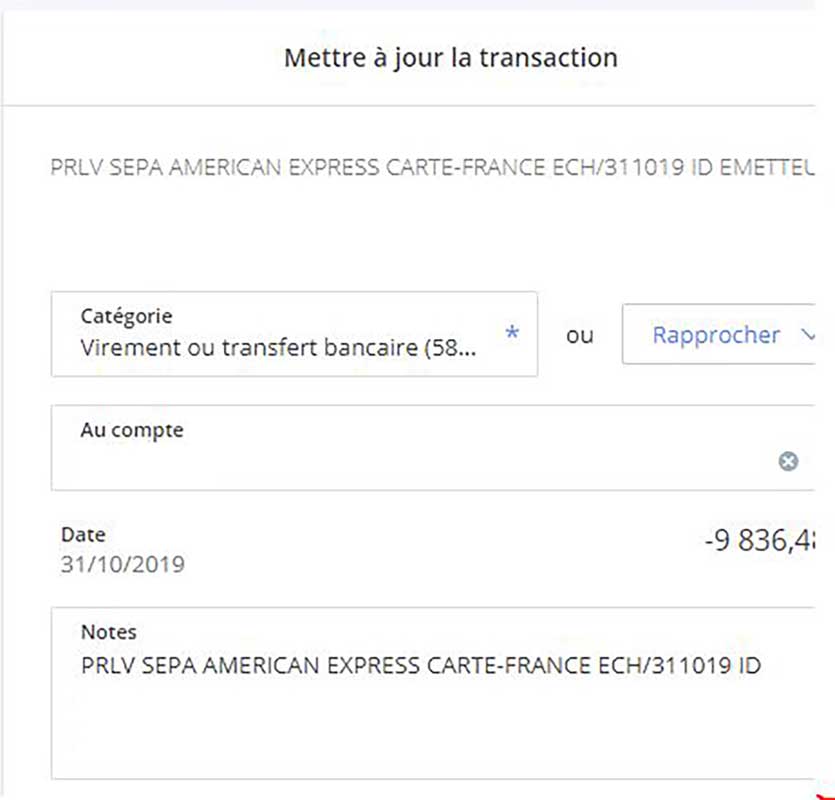The image size is (835, 800).
Task: Click the Au compte label
Action: 132,430
